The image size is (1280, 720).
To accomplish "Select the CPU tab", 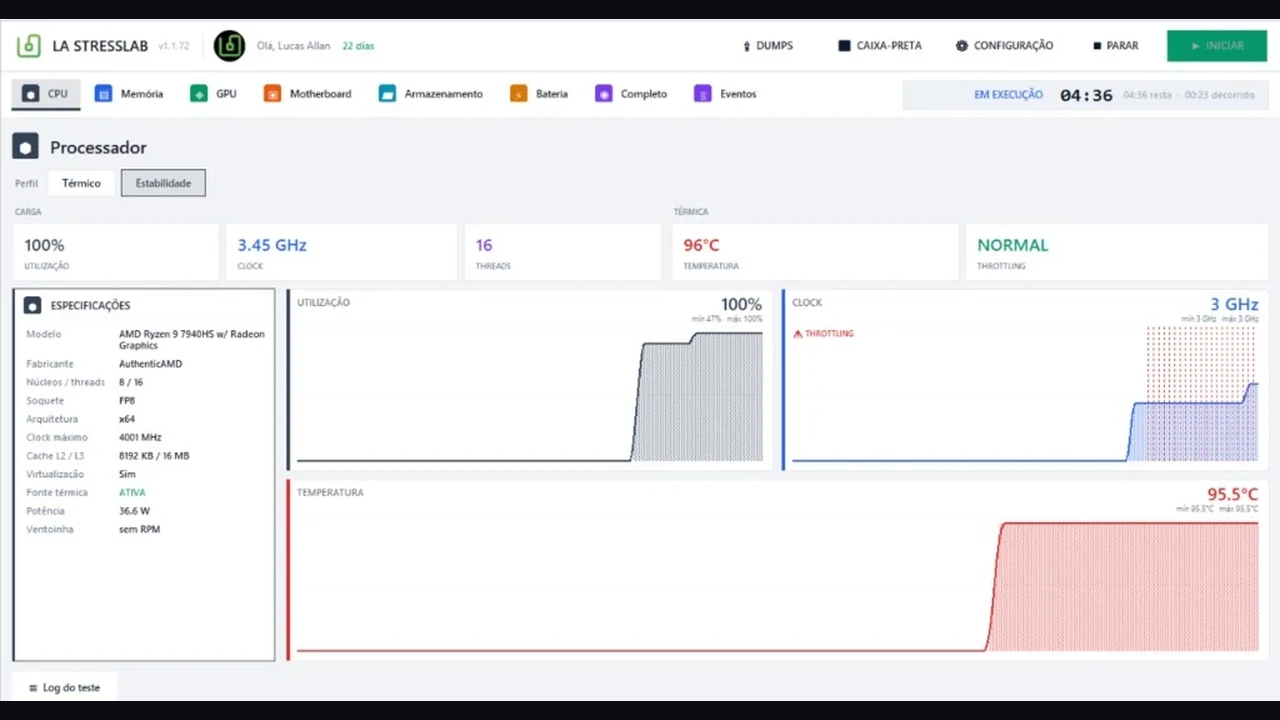I will [x=46, y=94].
